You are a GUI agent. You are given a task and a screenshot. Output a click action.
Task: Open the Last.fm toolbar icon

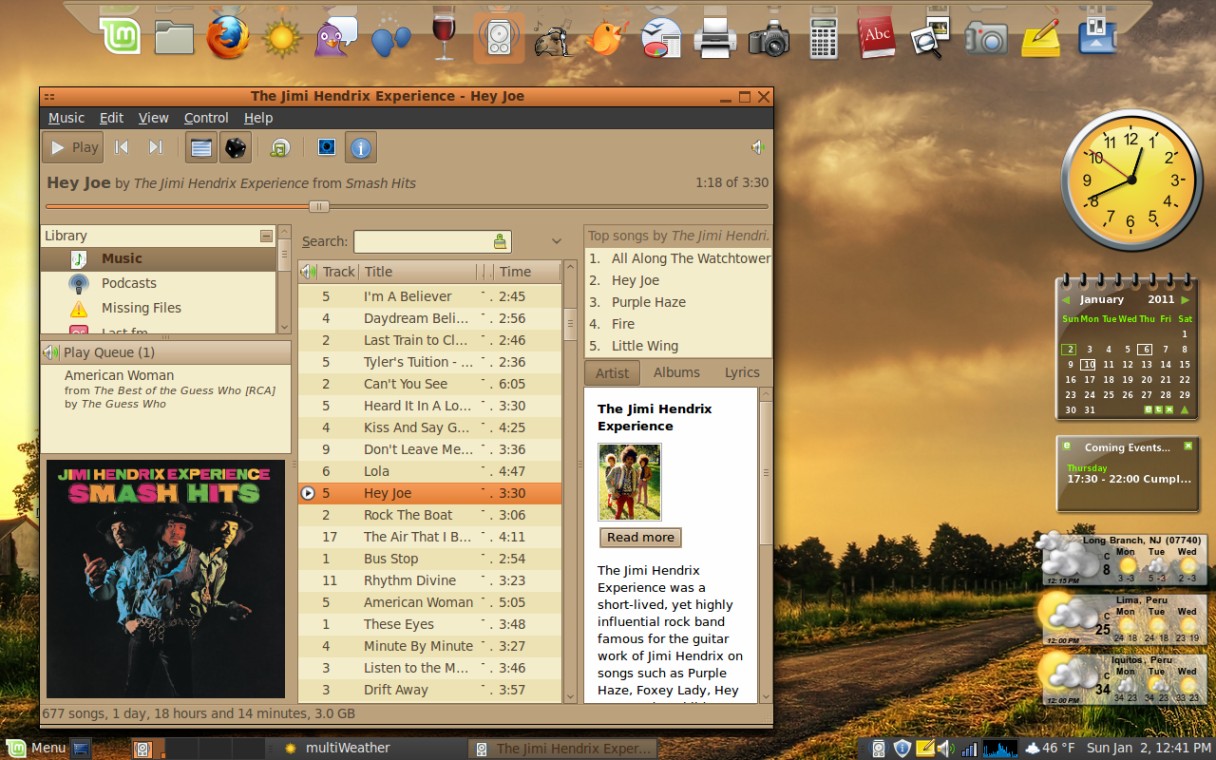280,148
